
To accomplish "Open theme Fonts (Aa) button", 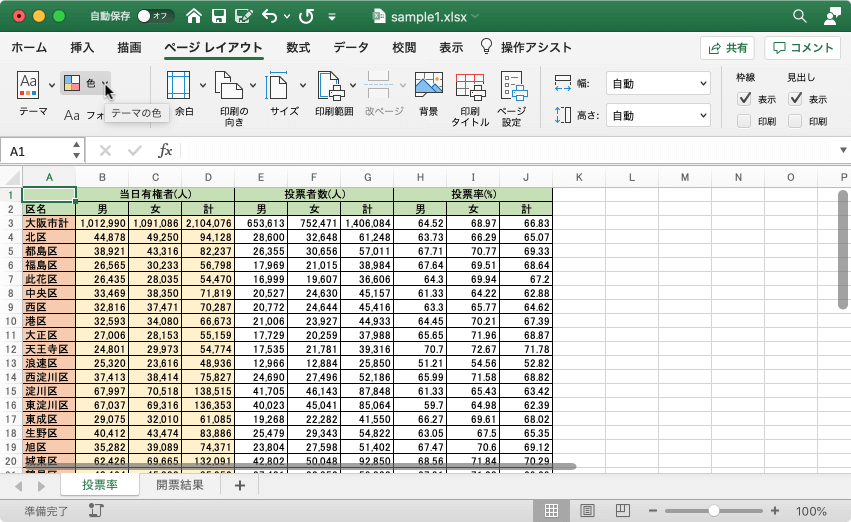I will tap(72, 115).
